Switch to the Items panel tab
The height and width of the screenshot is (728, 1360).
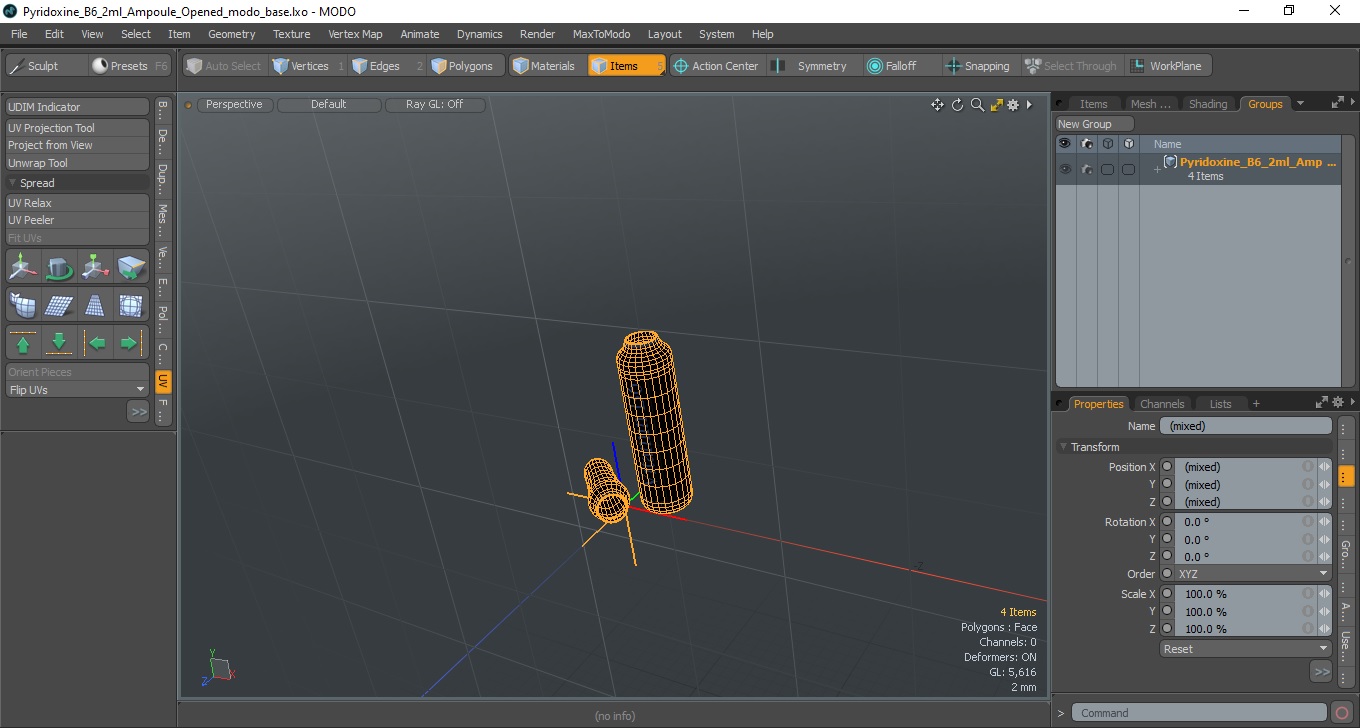1093,104
